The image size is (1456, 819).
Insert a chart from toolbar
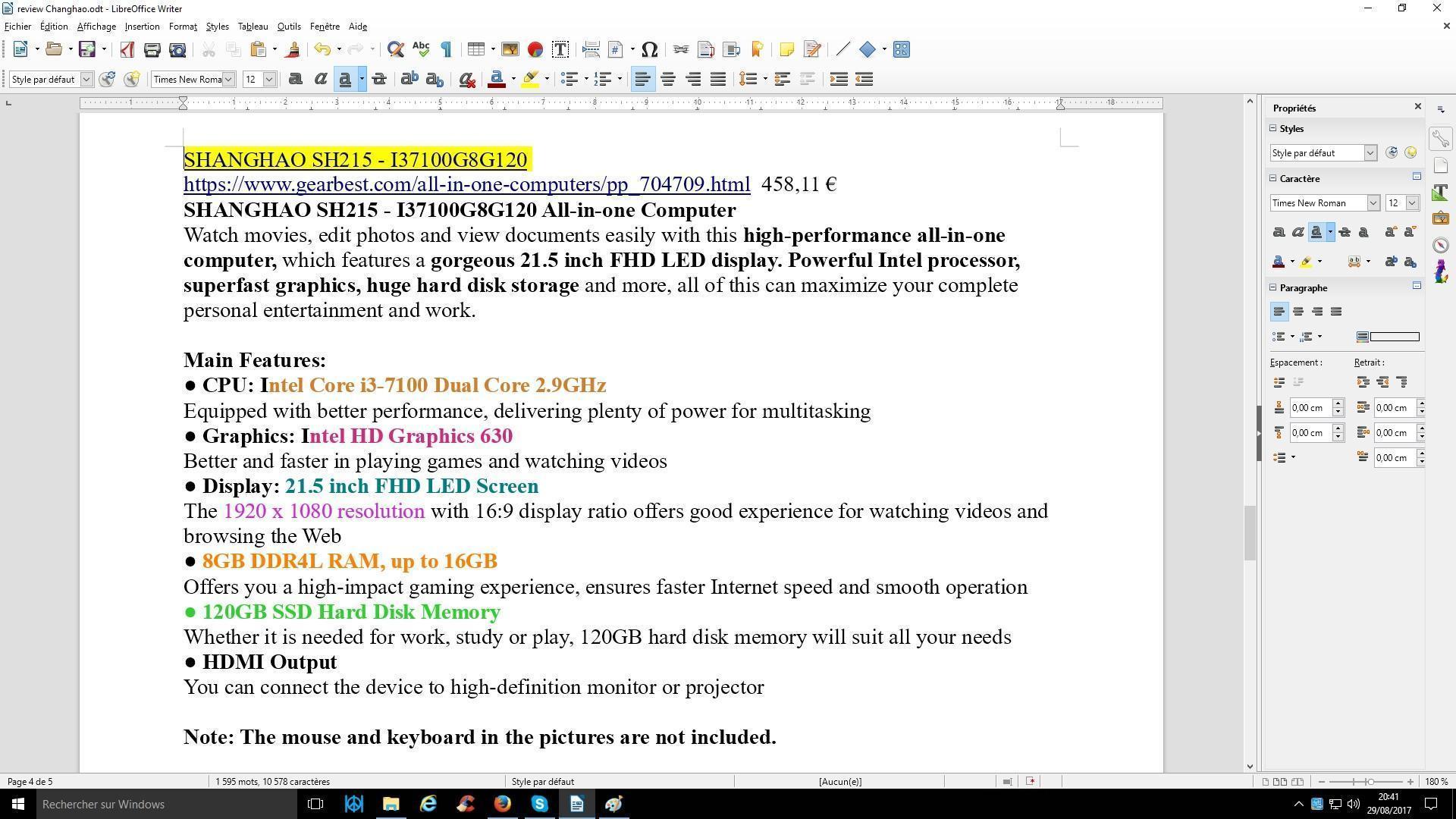(x=535, y=50)
